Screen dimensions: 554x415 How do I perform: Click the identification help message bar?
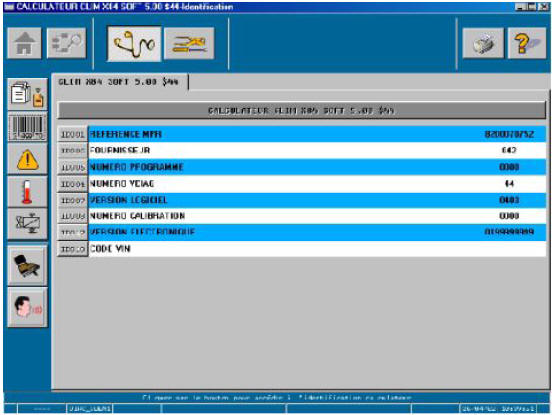[x=277, y=398]
